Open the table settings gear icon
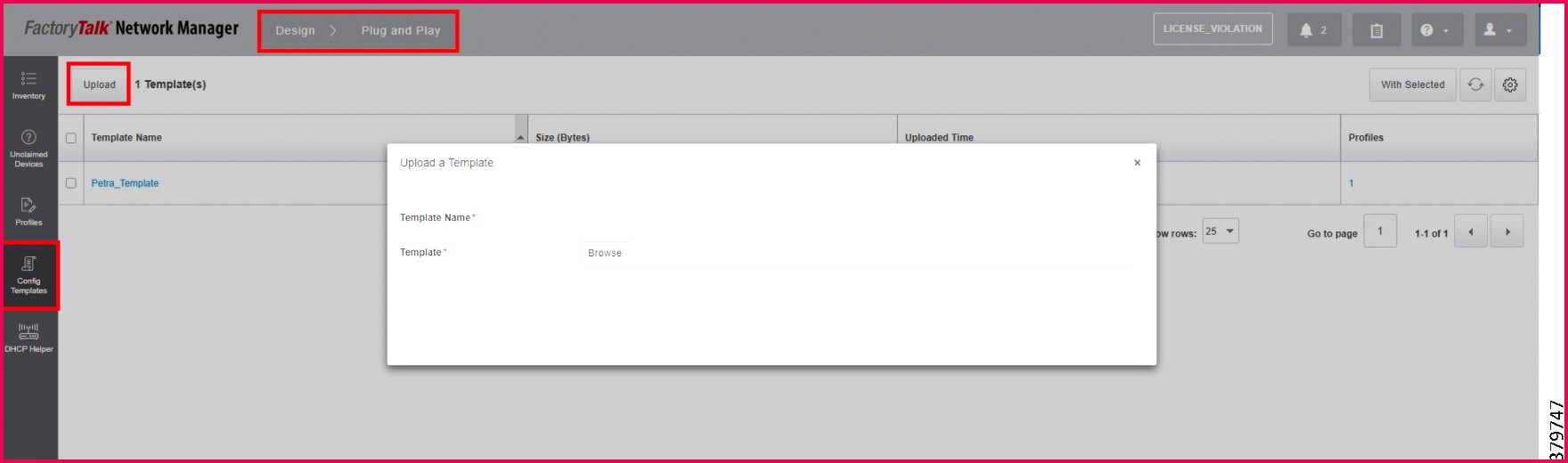Viewport: 1568px width, 463px height. click(x=1510, y=85)
